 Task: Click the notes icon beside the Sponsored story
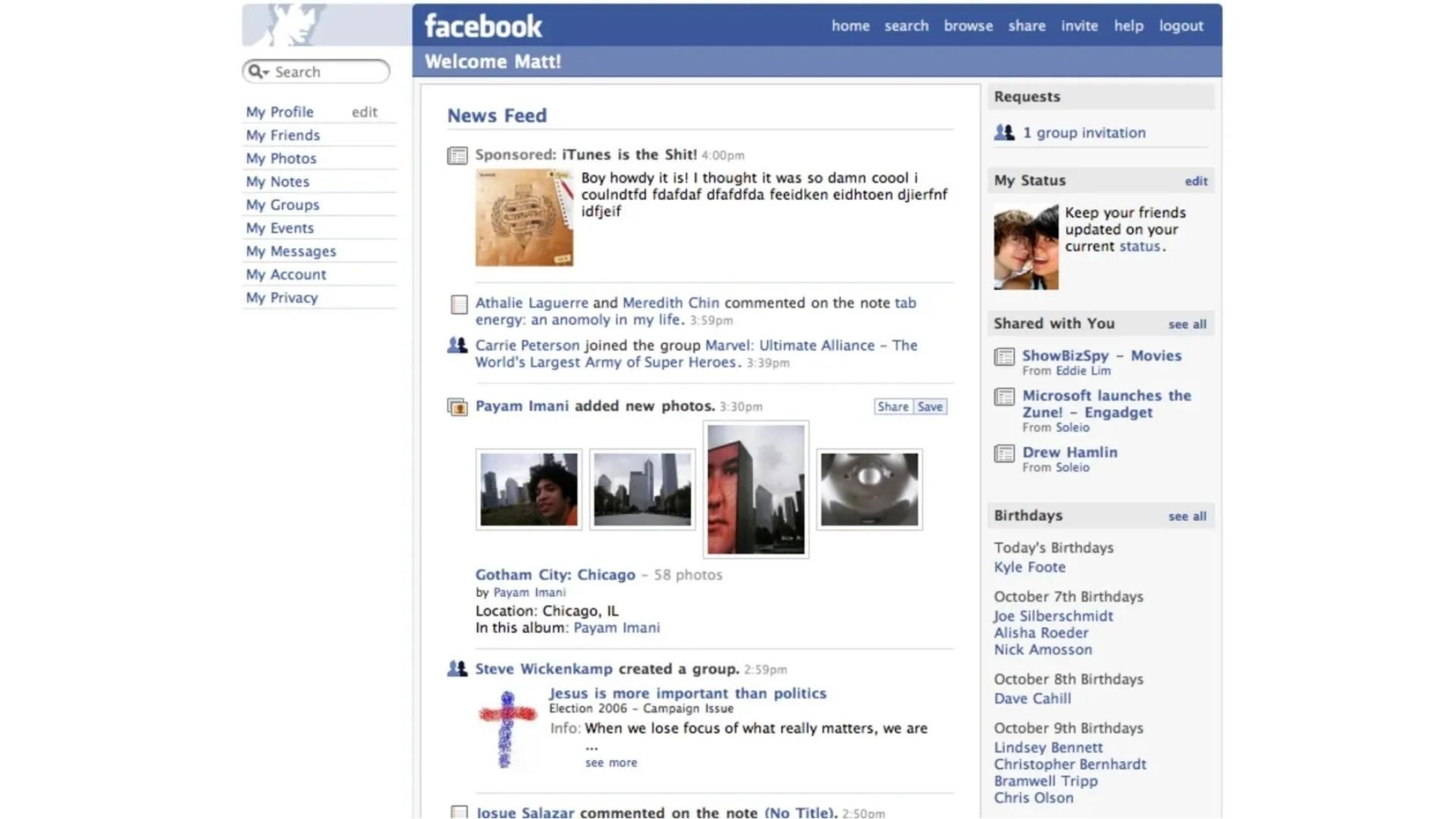458,155
